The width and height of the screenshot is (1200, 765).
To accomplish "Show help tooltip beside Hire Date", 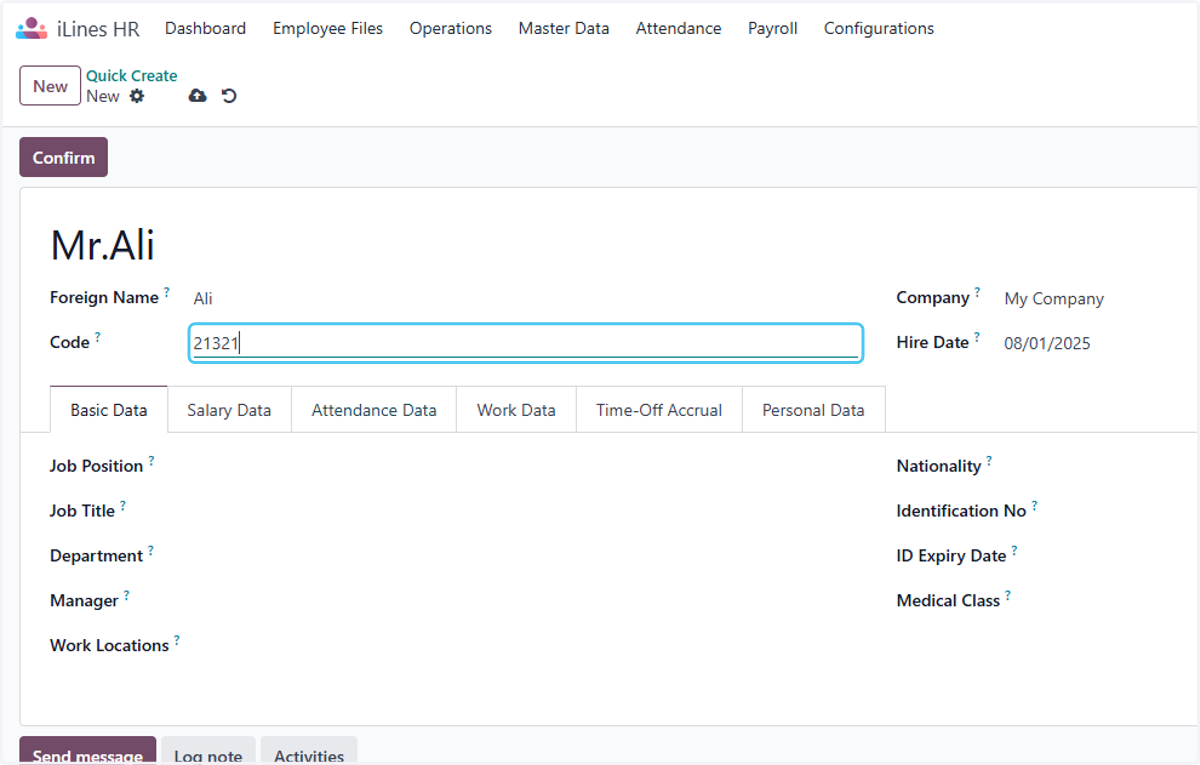I will pos(977,337).
